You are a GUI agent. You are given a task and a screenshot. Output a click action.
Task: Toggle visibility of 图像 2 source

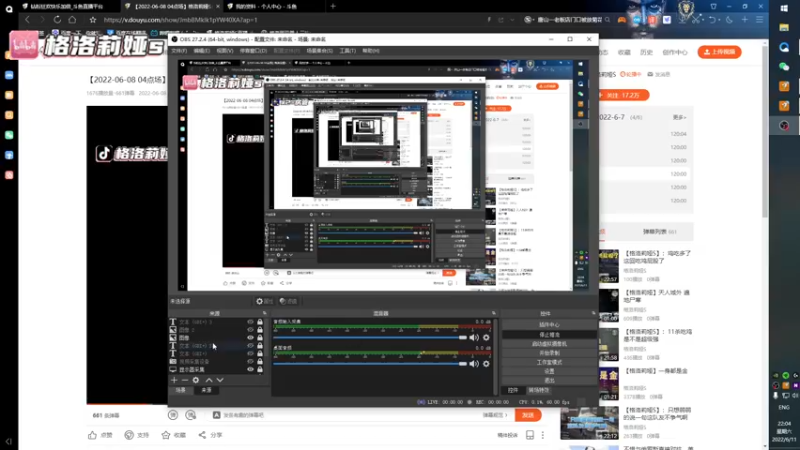pyautogui.click(x=250, y=330)
